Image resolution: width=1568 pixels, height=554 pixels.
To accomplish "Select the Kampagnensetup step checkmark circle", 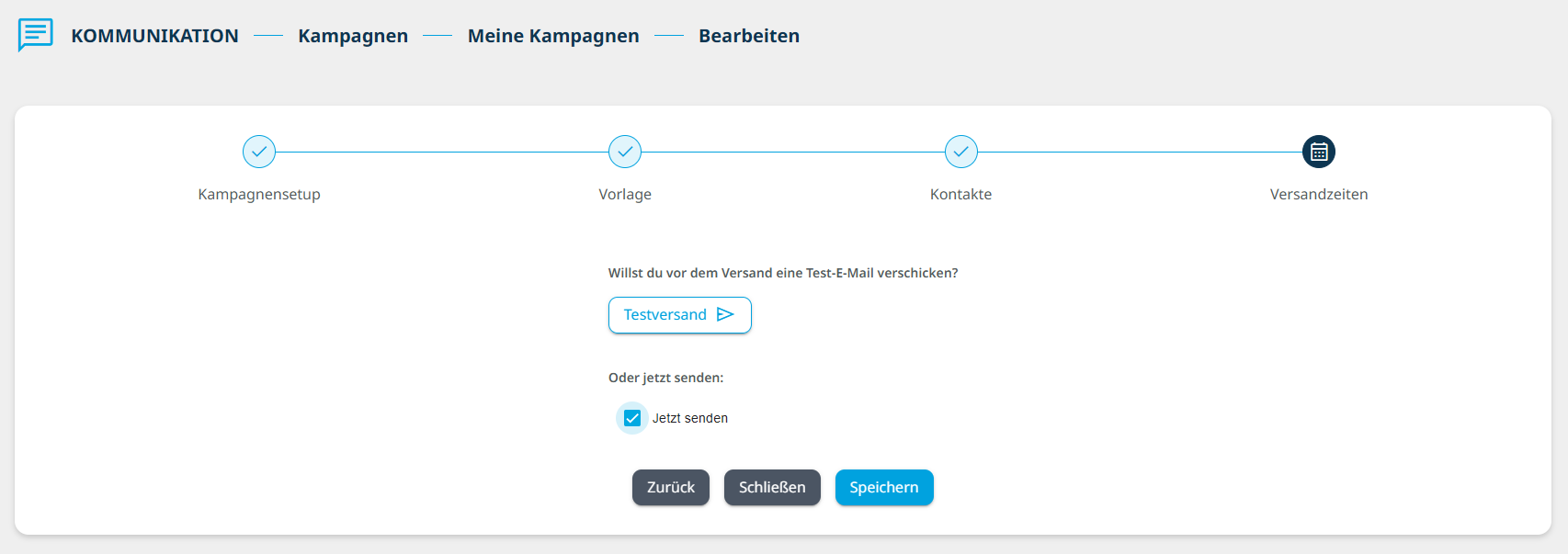I will (x=259, y=152).
